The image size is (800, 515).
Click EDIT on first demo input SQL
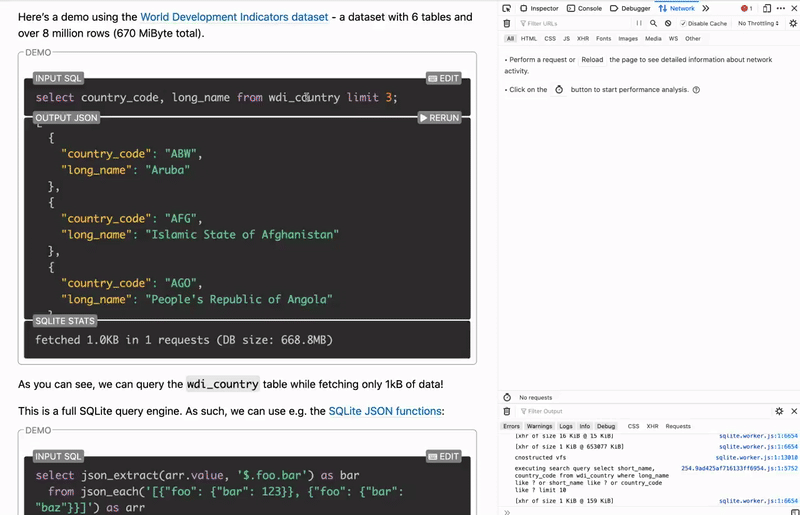(444, 78)
